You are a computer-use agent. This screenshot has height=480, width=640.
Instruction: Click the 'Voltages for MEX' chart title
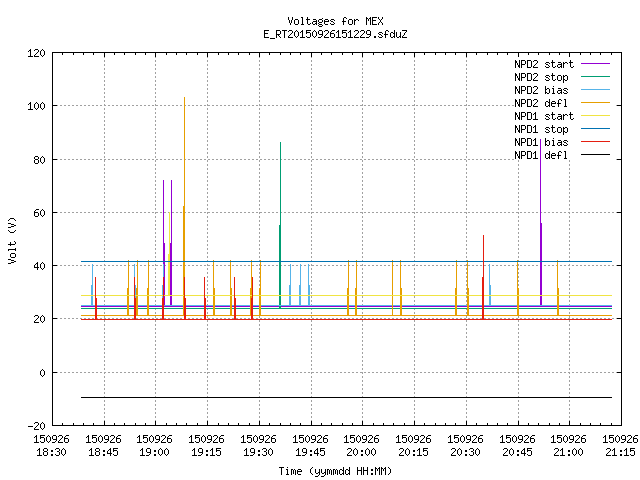click(335, 21)
